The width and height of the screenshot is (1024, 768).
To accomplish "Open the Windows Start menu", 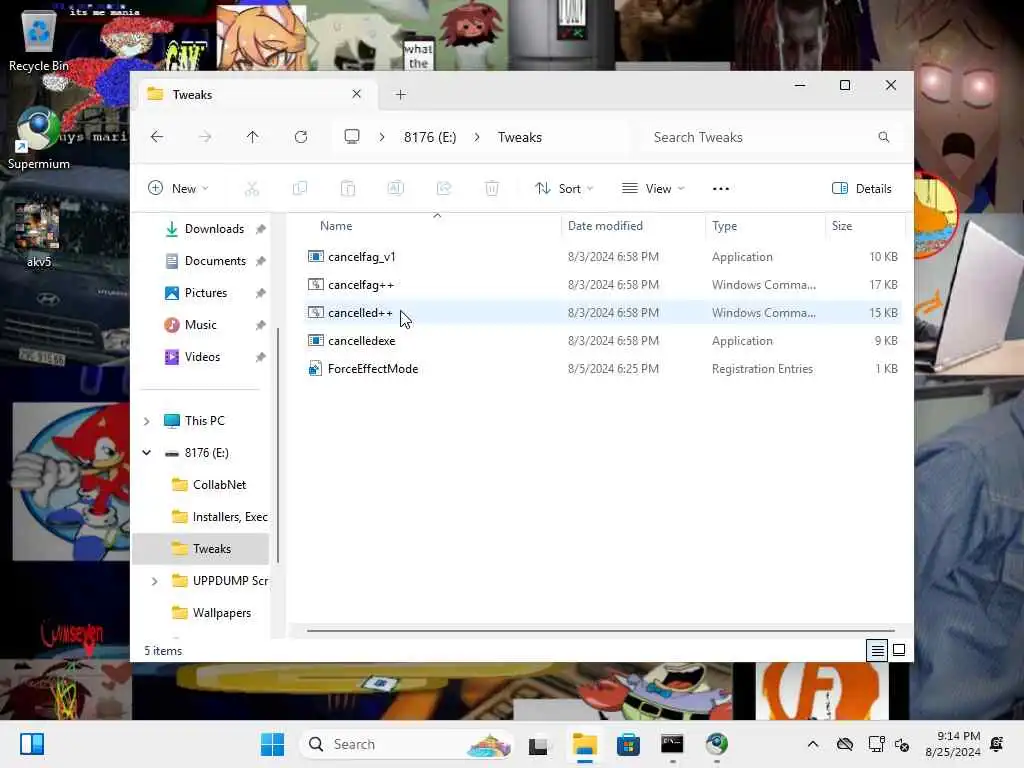I will tap(272, 744).
